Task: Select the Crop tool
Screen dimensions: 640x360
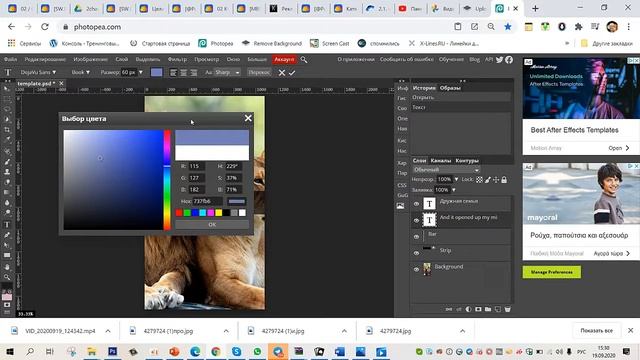Action: (x=7, y=130)
